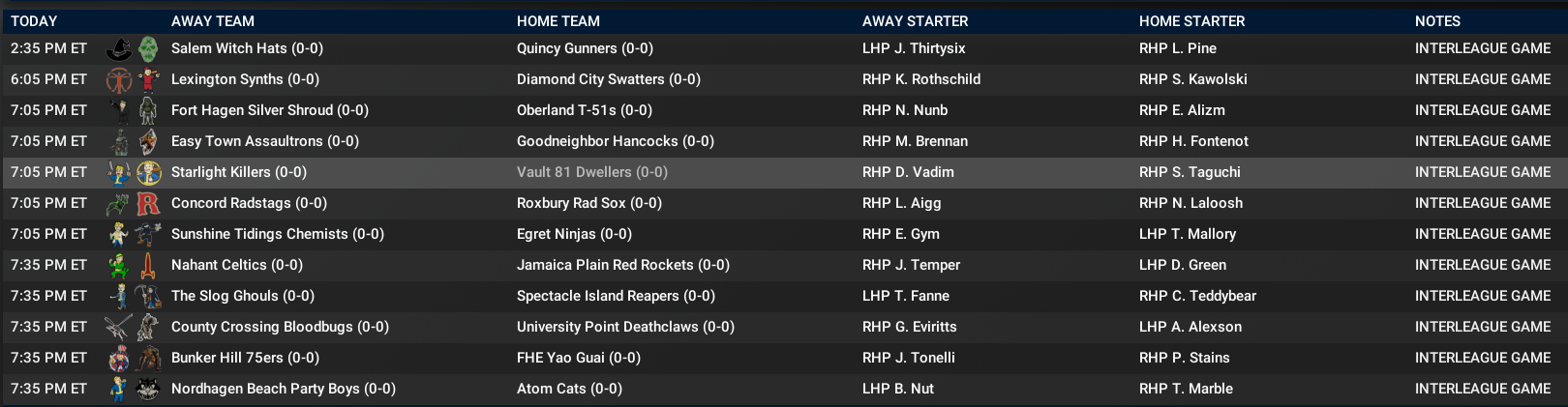The image size is (1568, 407).
Task: Select the Vault 81 Dwellers round logo
Action: pos(148,172)
